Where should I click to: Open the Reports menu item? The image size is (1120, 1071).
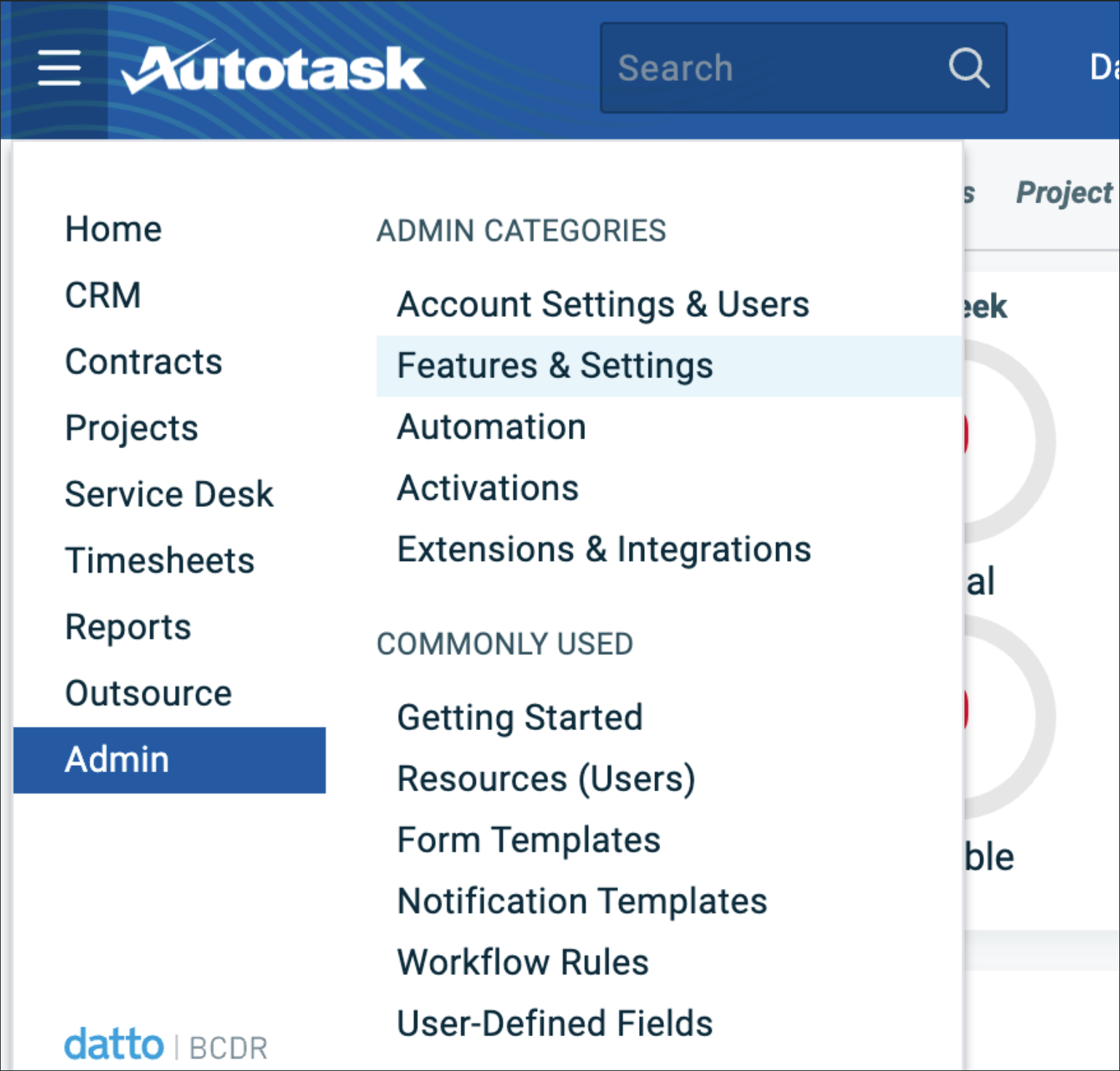pos(128,627)
